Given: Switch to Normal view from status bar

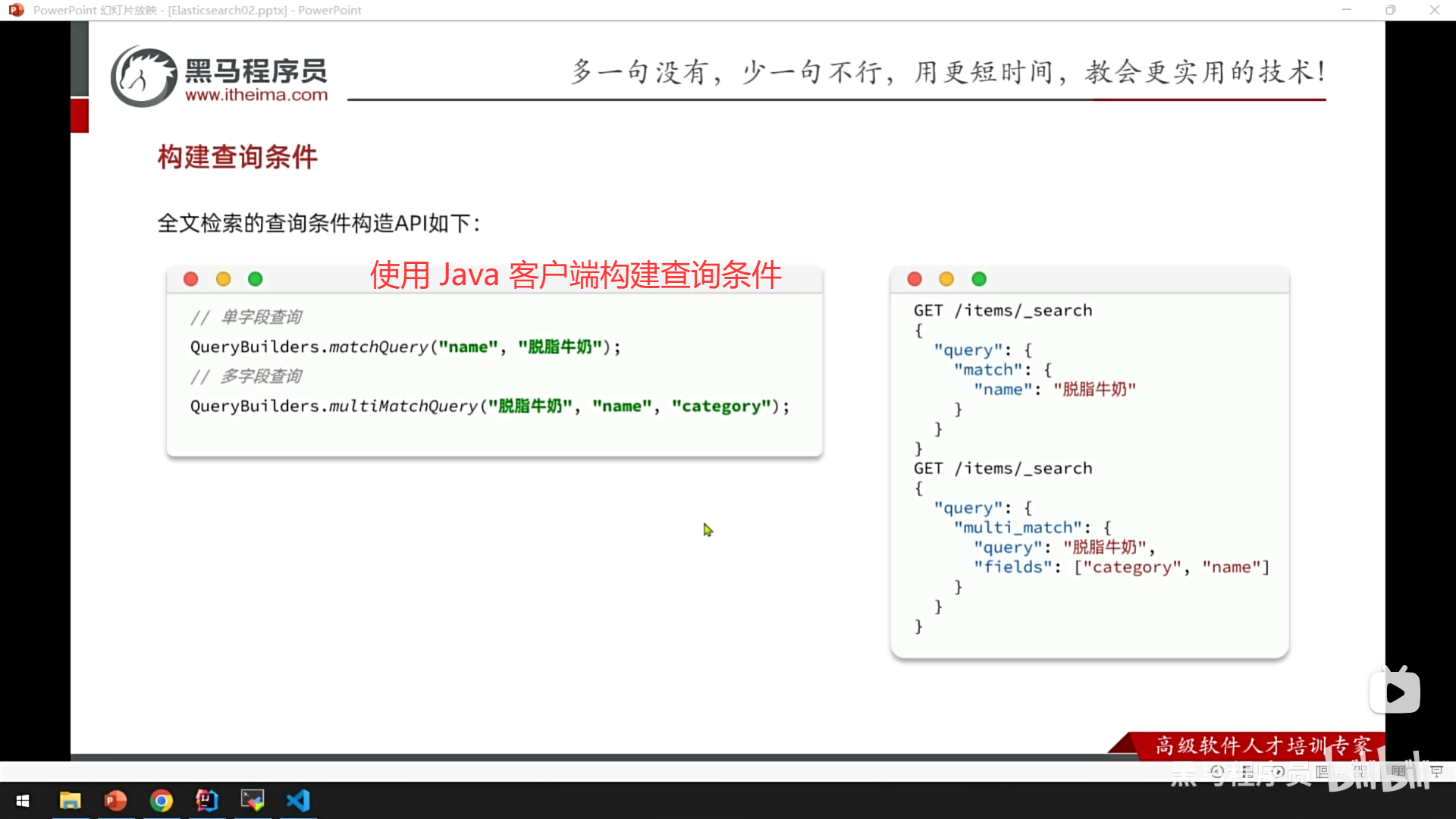Looking at the screenshot, I should 1323,771.
